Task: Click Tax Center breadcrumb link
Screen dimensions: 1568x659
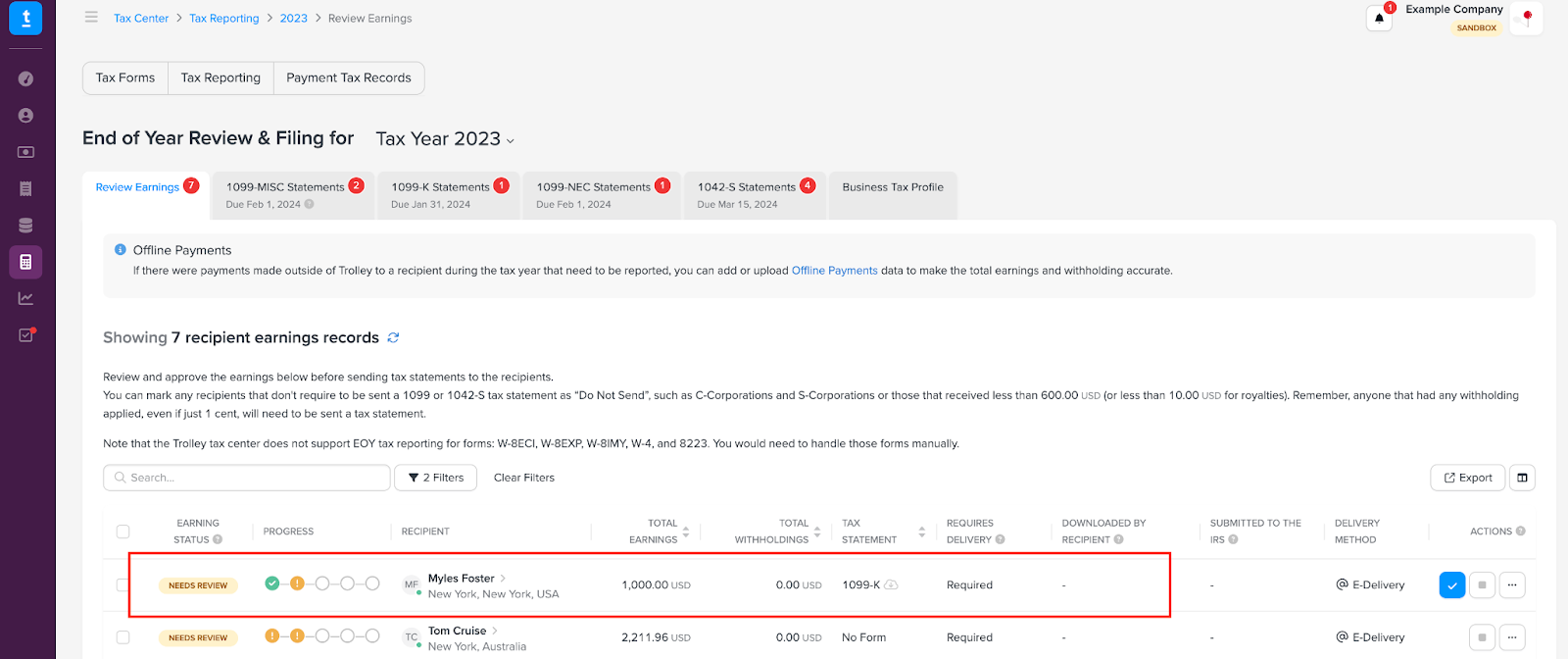Action: click(x=141, y=19)
